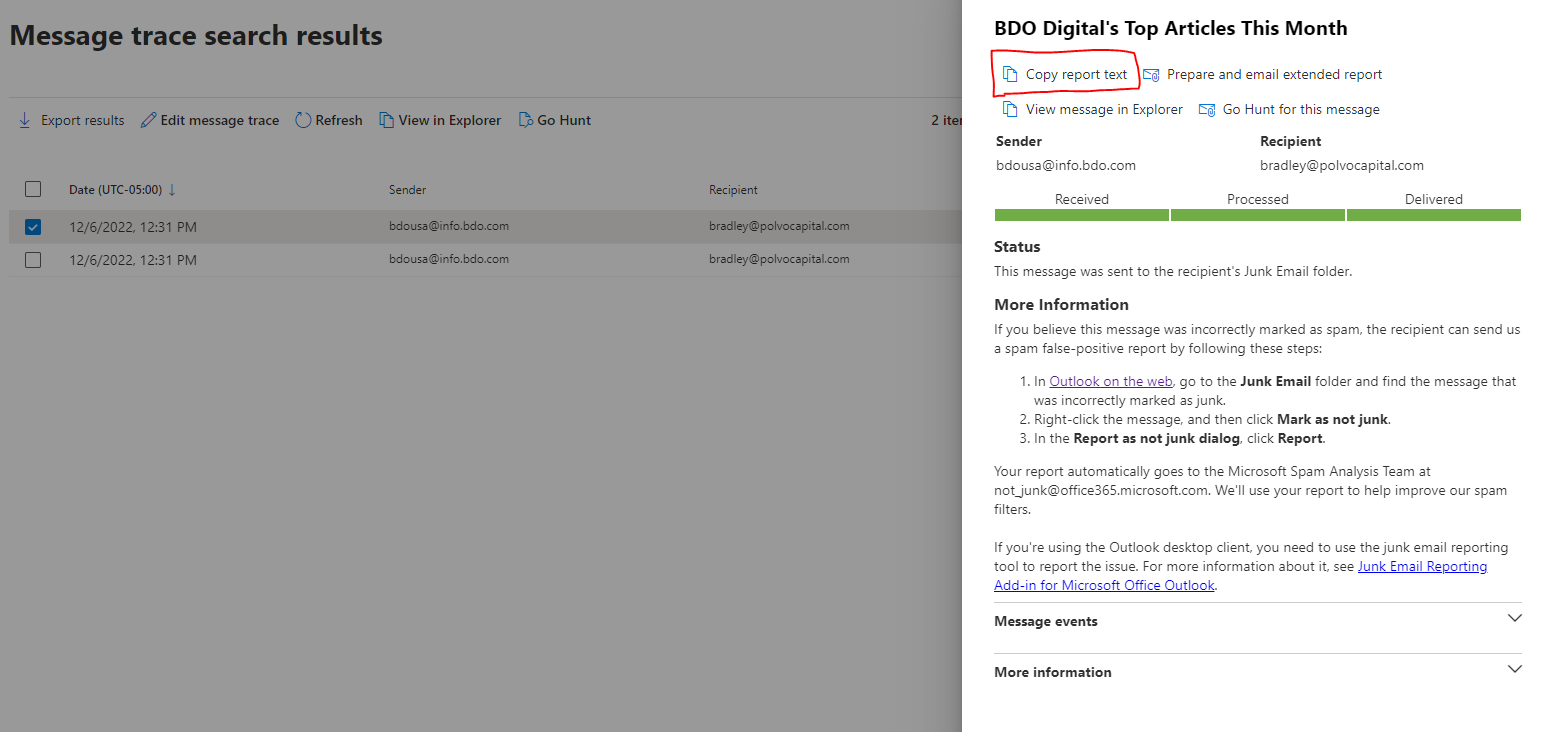Click the Sender column header in results table
Screen dimensions: 1543x732
[407, 190]
